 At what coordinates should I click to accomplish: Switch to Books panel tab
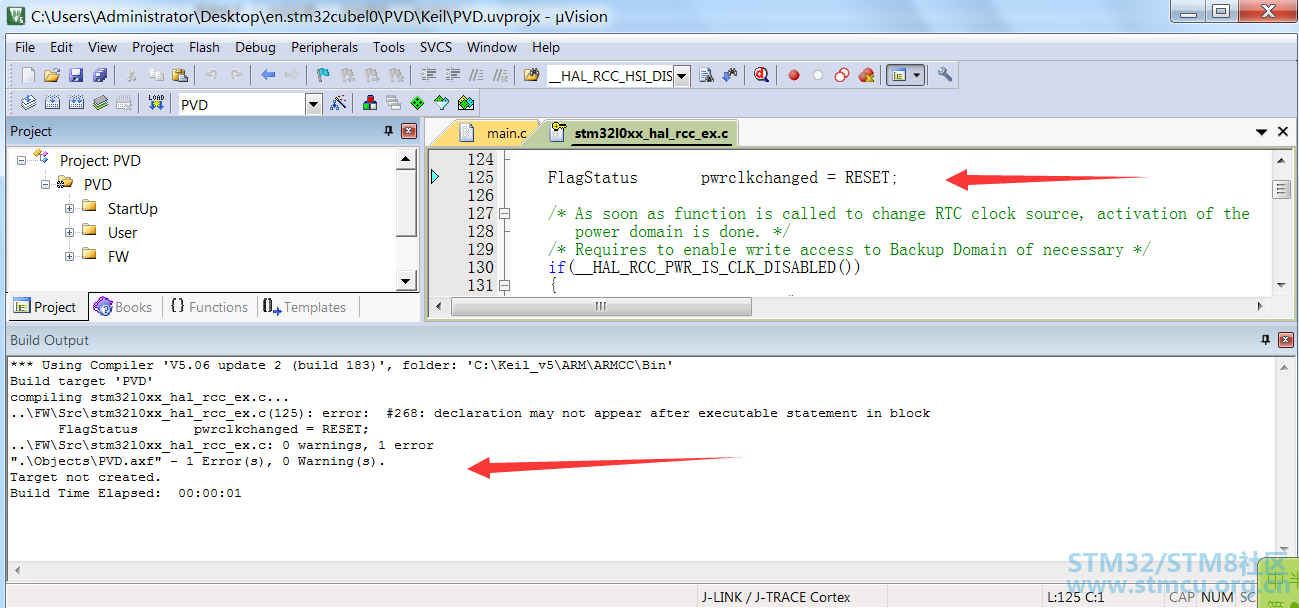[x=123, y=307]
